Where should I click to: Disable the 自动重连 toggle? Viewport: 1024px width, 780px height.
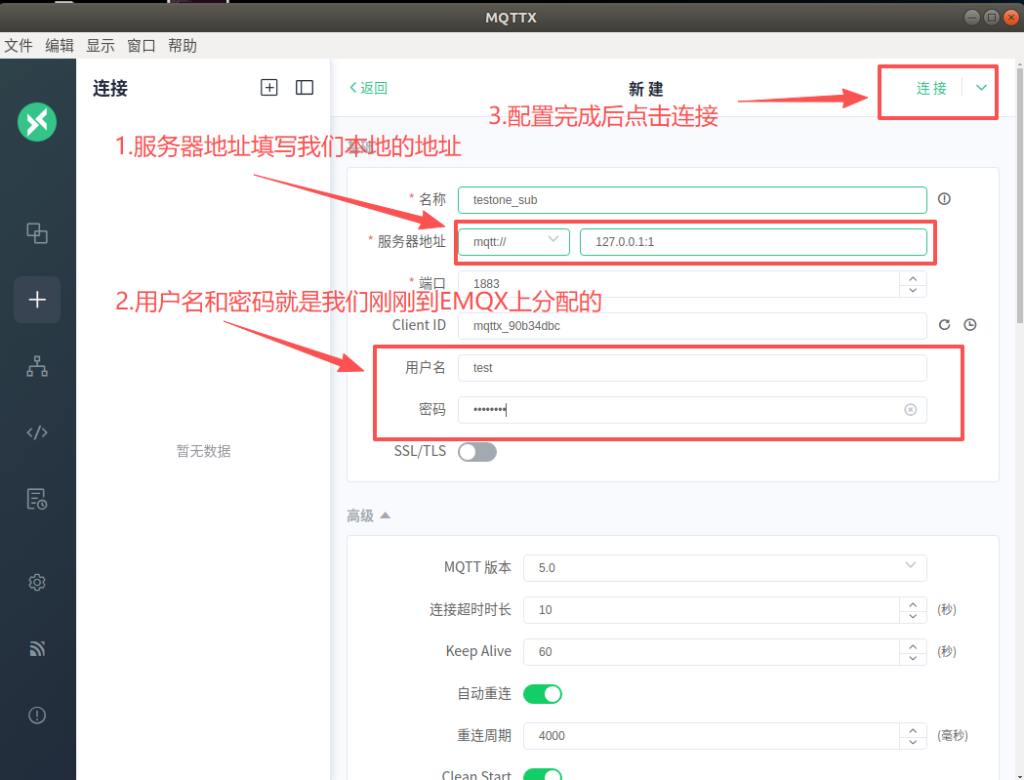coord(543,693)
